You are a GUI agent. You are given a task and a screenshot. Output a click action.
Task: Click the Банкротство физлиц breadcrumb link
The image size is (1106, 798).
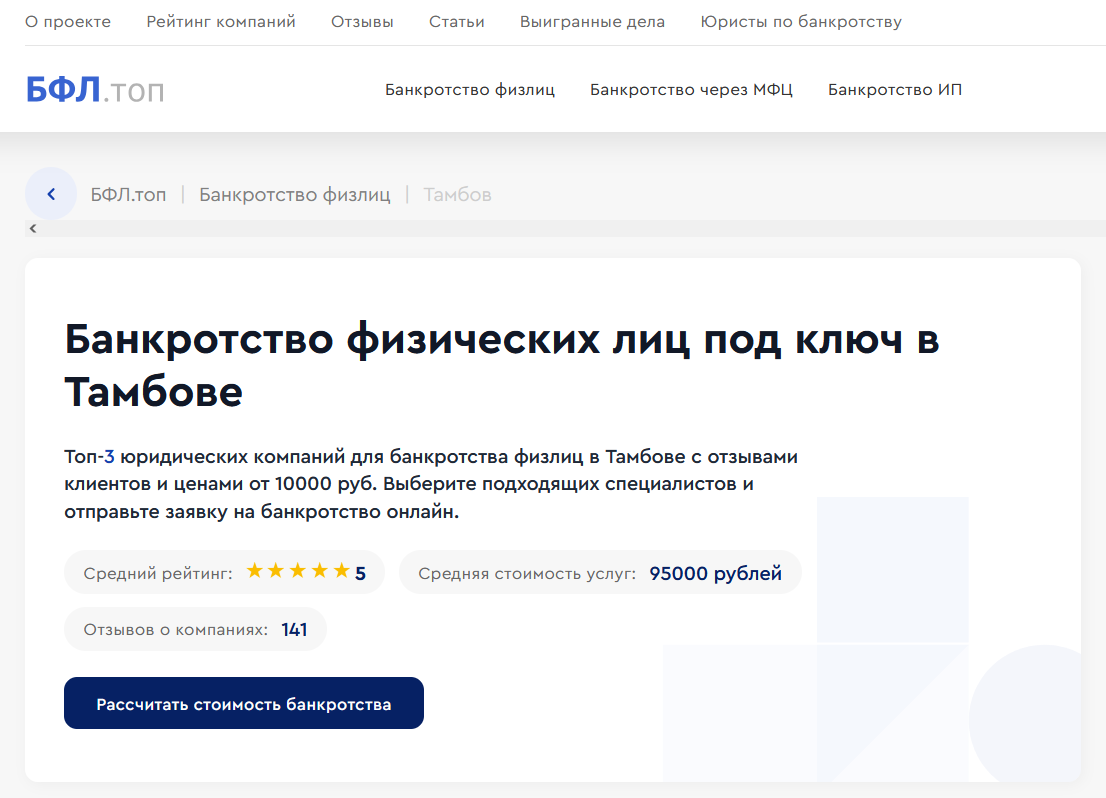coord(295,195)
